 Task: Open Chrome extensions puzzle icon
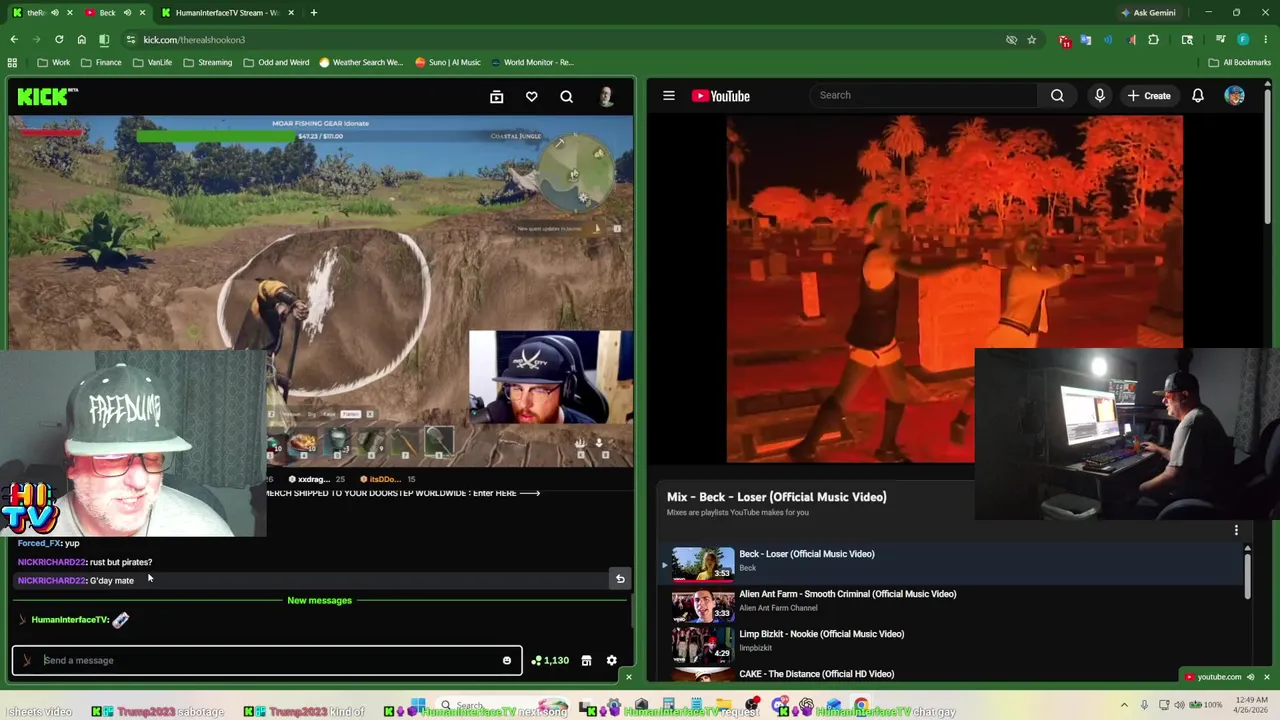(1153, 40)
